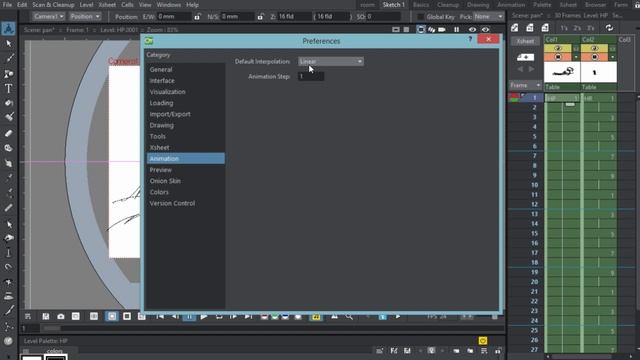Toggle Col1 preview visibility eye

(558, 48)
